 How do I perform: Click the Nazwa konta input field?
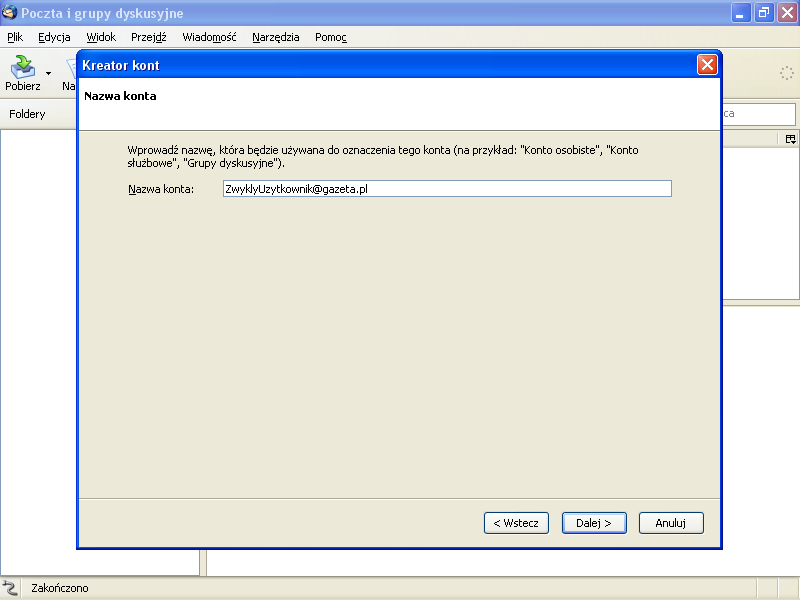coord(447,189)
